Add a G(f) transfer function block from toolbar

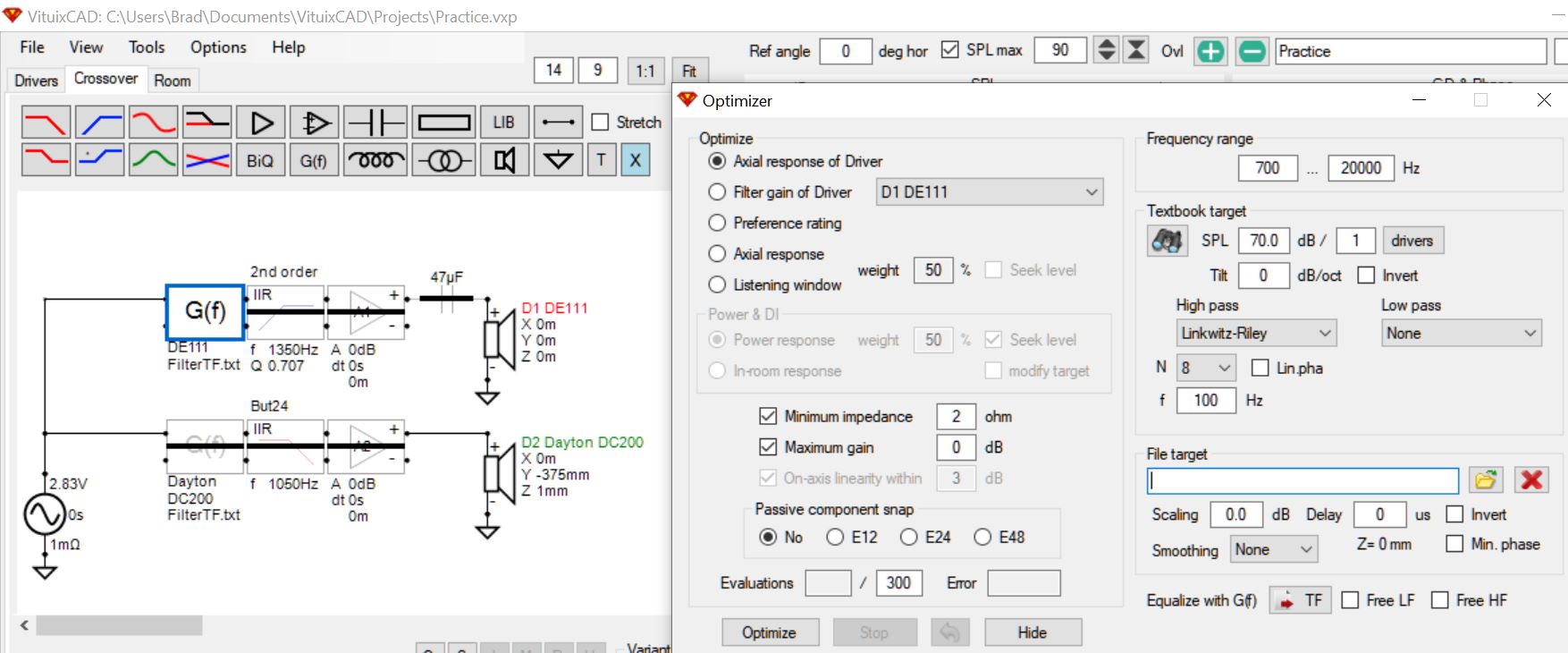click(x=314, y=160)
